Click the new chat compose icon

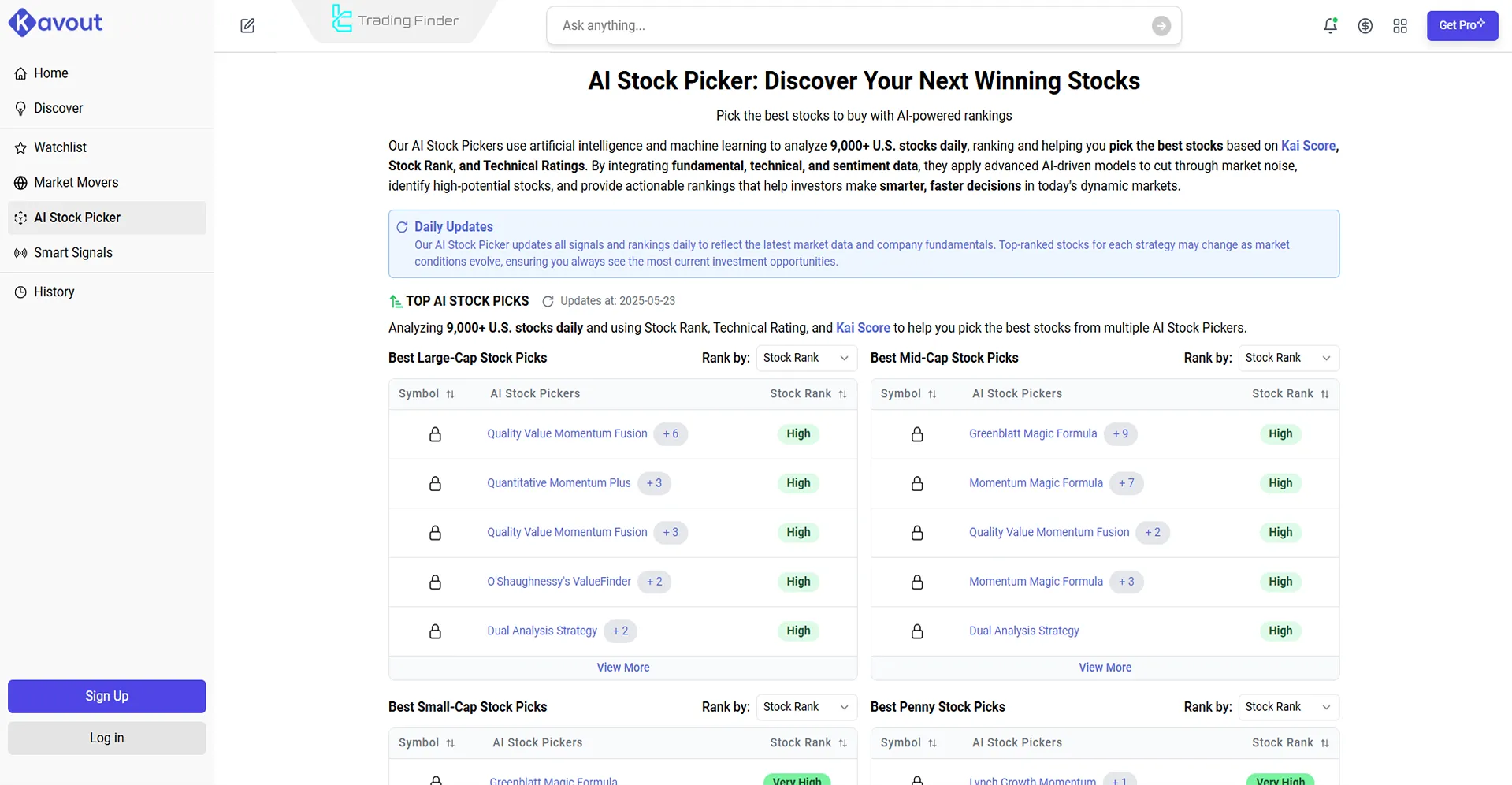pos(247,25)
